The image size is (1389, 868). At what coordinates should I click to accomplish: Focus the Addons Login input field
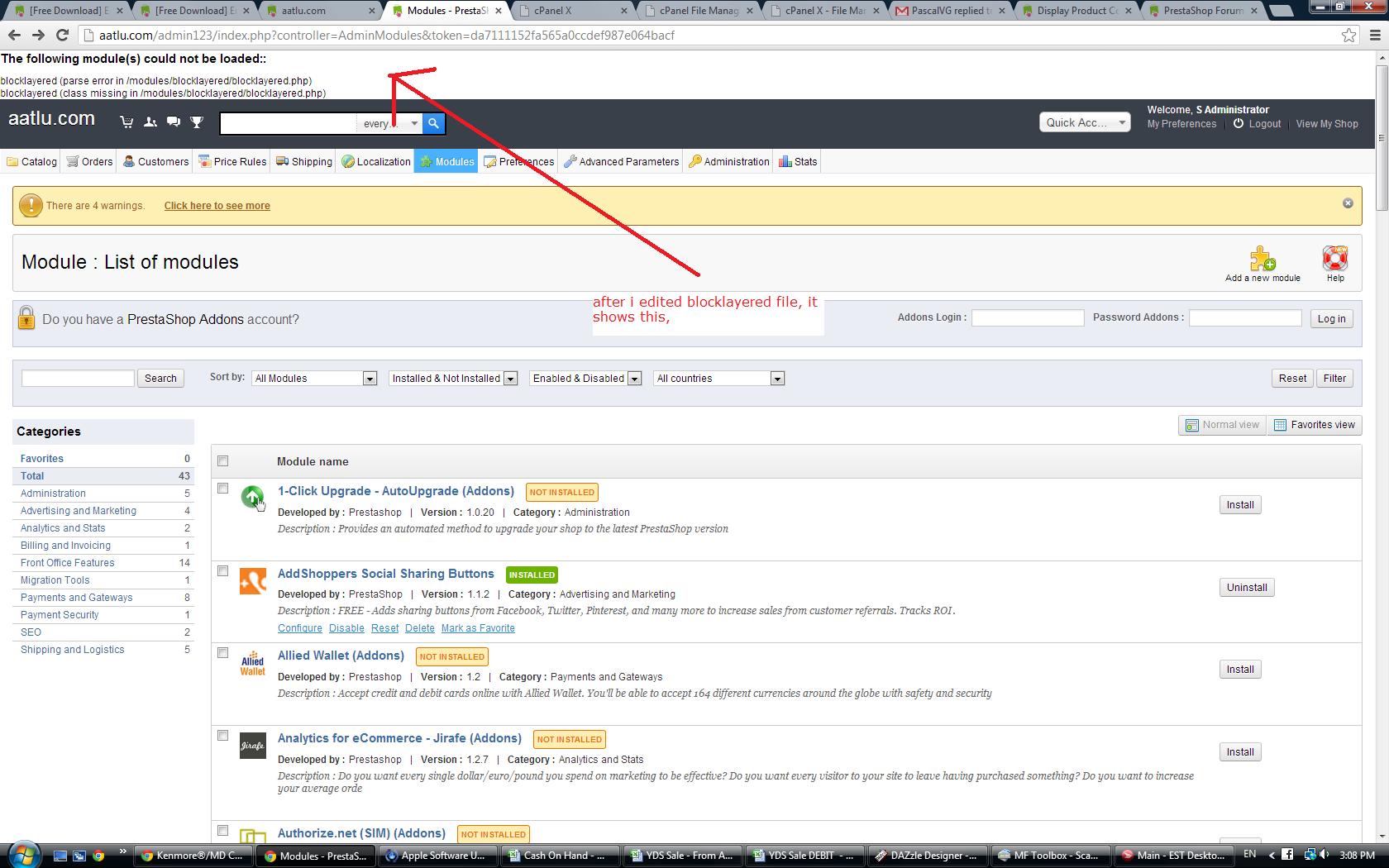1028,318
